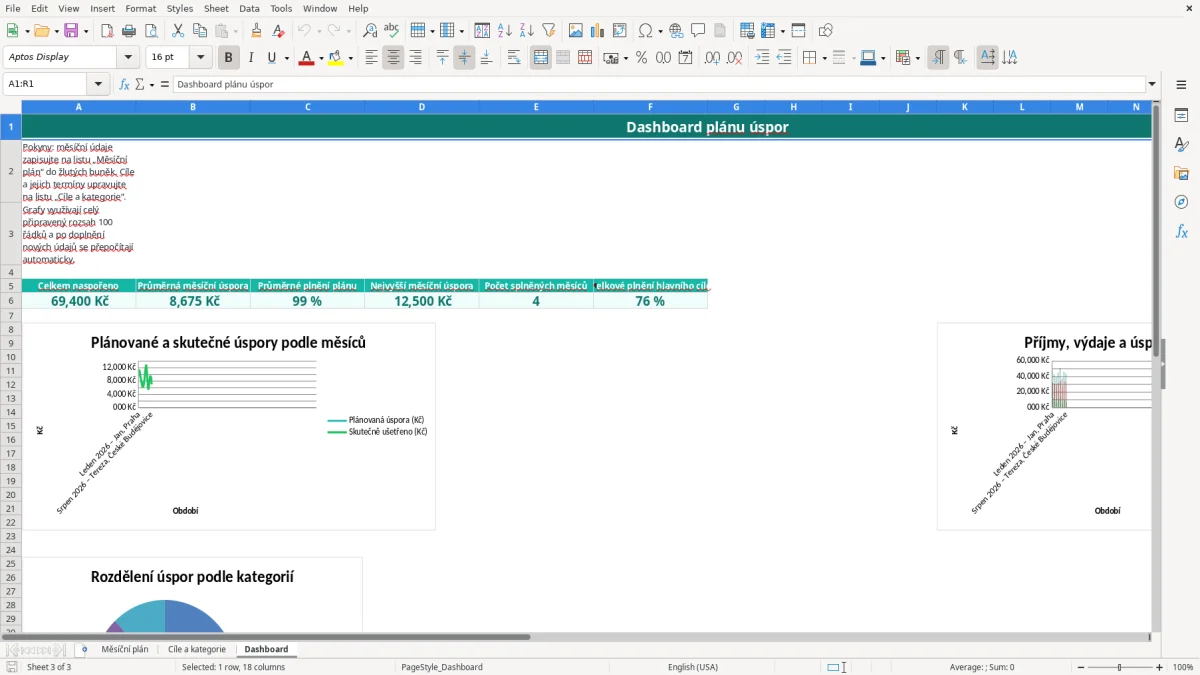Viewport: 1200px width, 675px height.
Task: Sort ascending
Action: coord(505,31)
